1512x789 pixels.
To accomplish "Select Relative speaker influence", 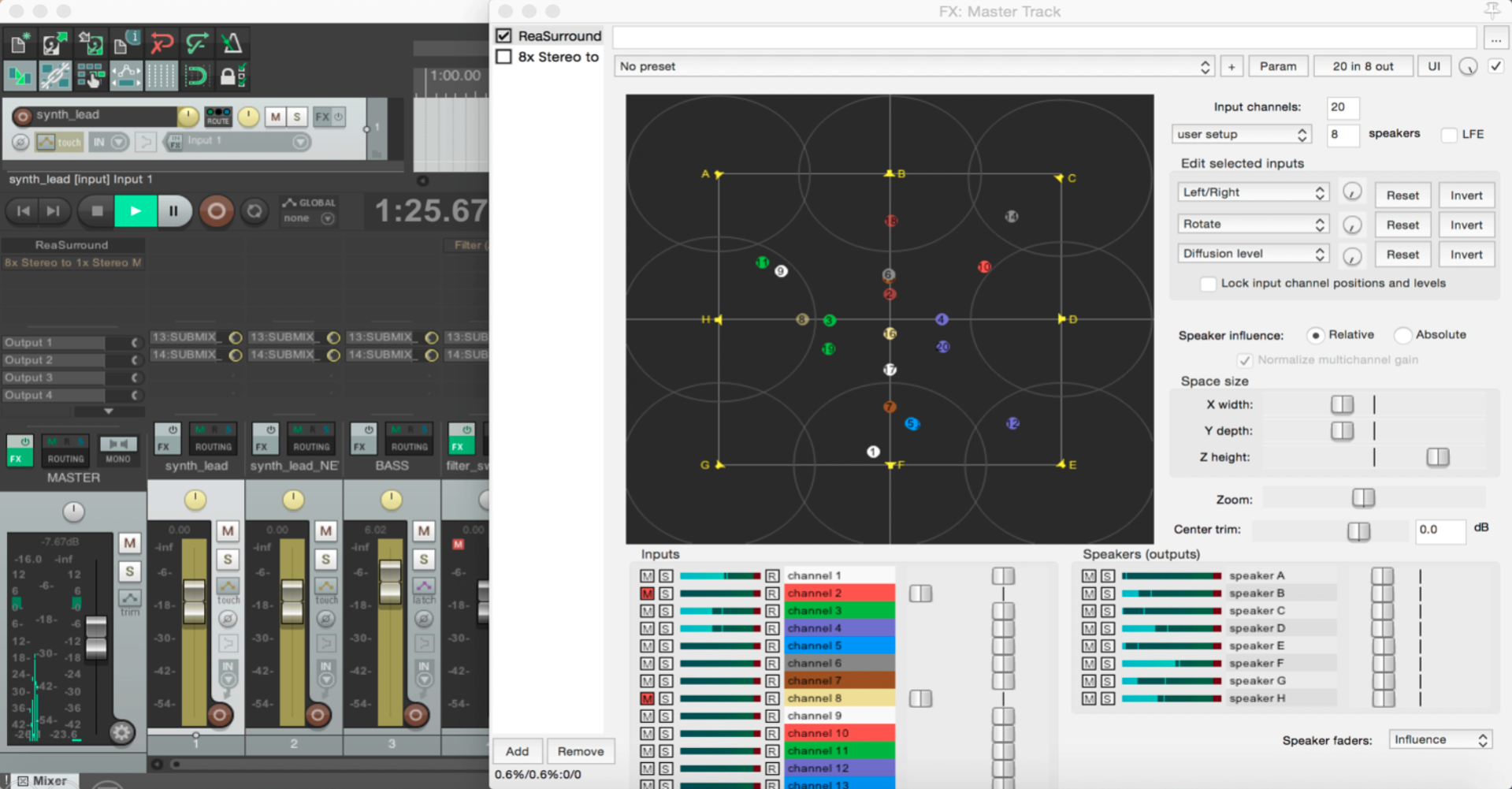I will pyautogui.click(x=1315, y=335).
